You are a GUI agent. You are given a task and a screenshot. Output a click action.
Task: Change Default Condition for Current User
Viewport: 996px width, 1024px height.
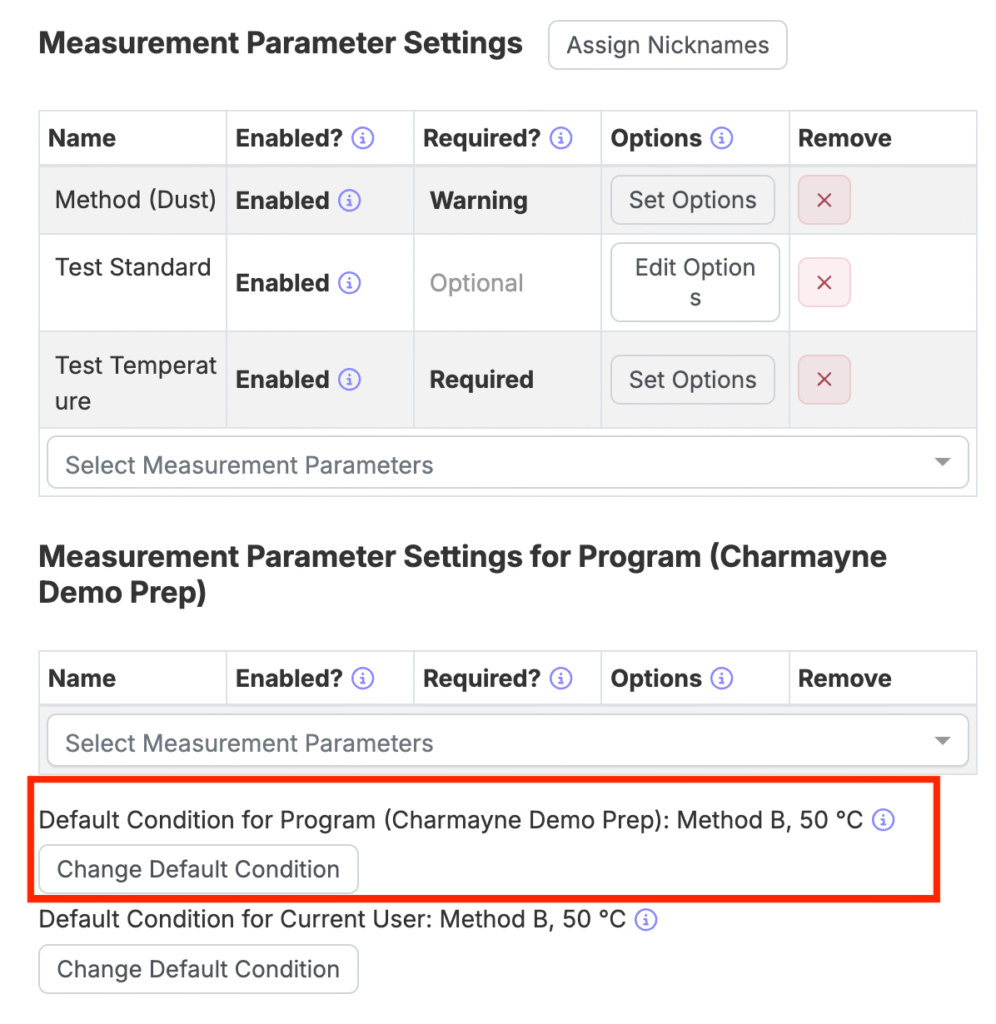coord(199,969)
